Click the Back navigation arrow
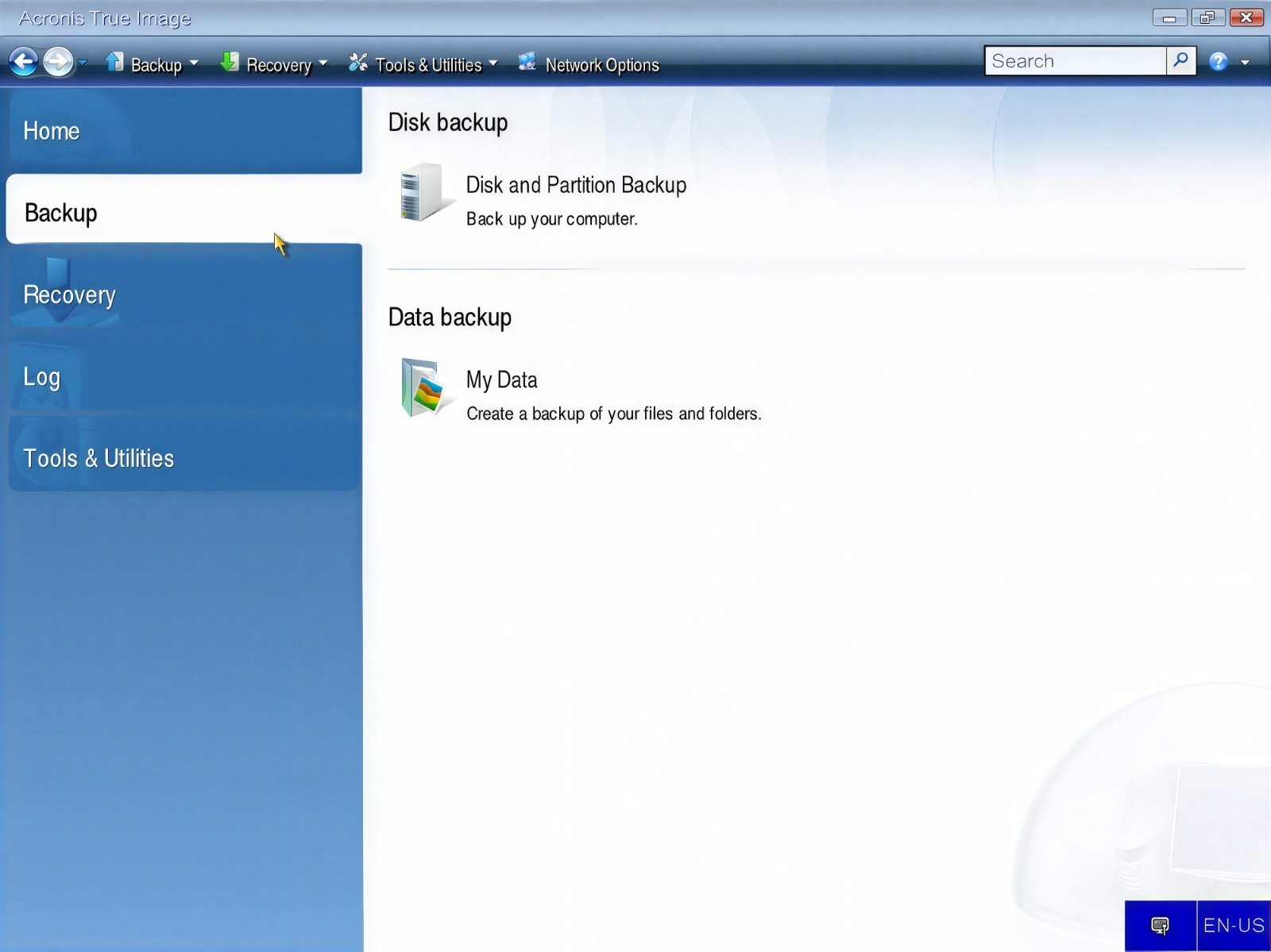Viewport: 1271px width, 952px height. tap(24, 62)
